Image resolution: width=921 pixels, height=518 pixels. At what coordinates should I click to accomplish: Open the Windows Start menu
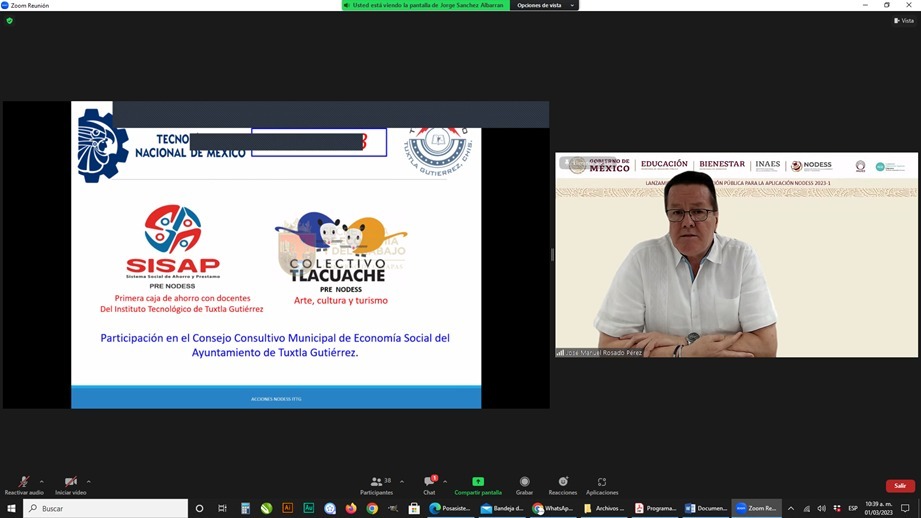[11, 508]
